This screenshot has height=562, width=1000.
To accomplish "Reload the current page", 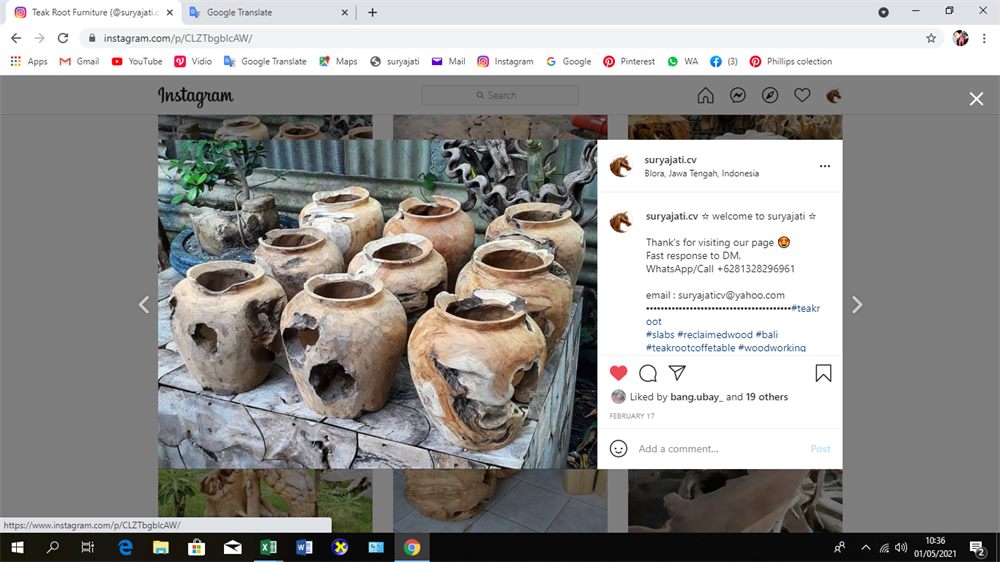I will point(62,38).
